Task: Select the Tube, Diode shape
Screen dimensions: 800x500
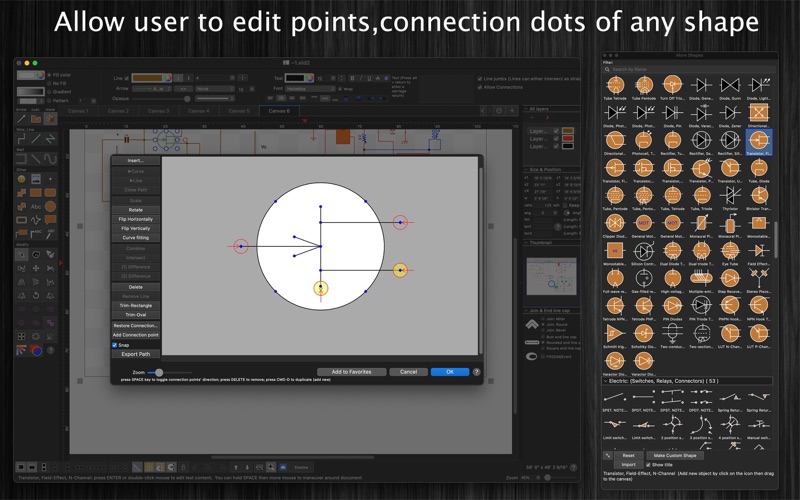Action: click(759, 167)
